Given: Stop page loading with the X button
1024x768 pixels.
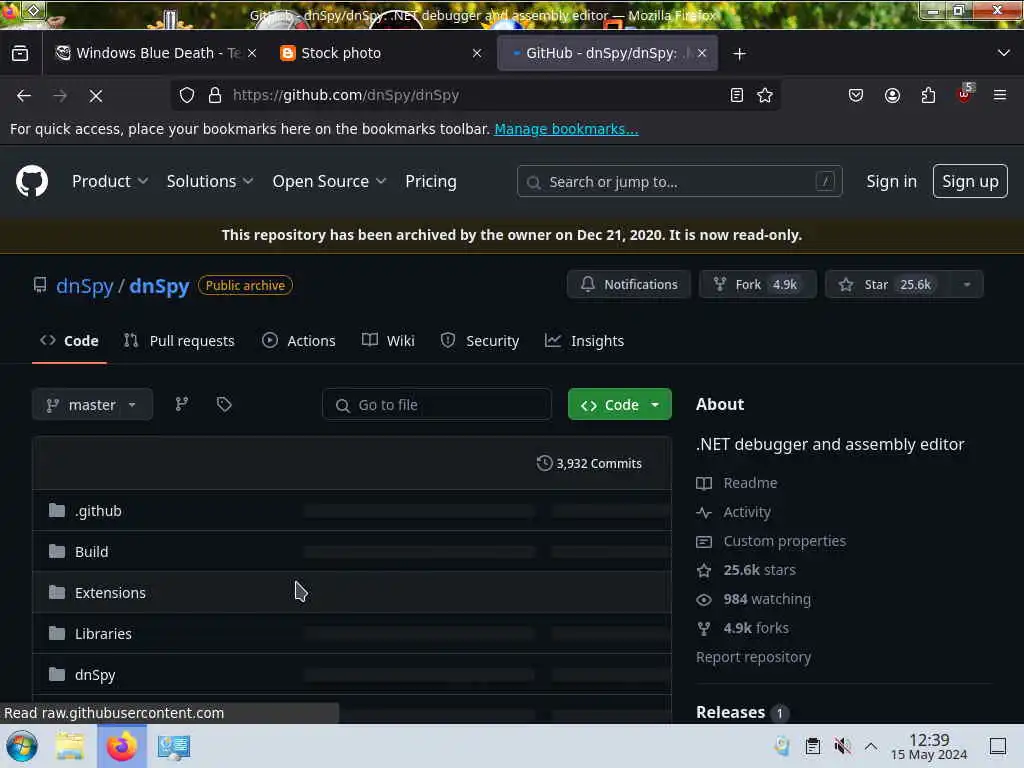Looking at the screenshot, I should [96, 96].
